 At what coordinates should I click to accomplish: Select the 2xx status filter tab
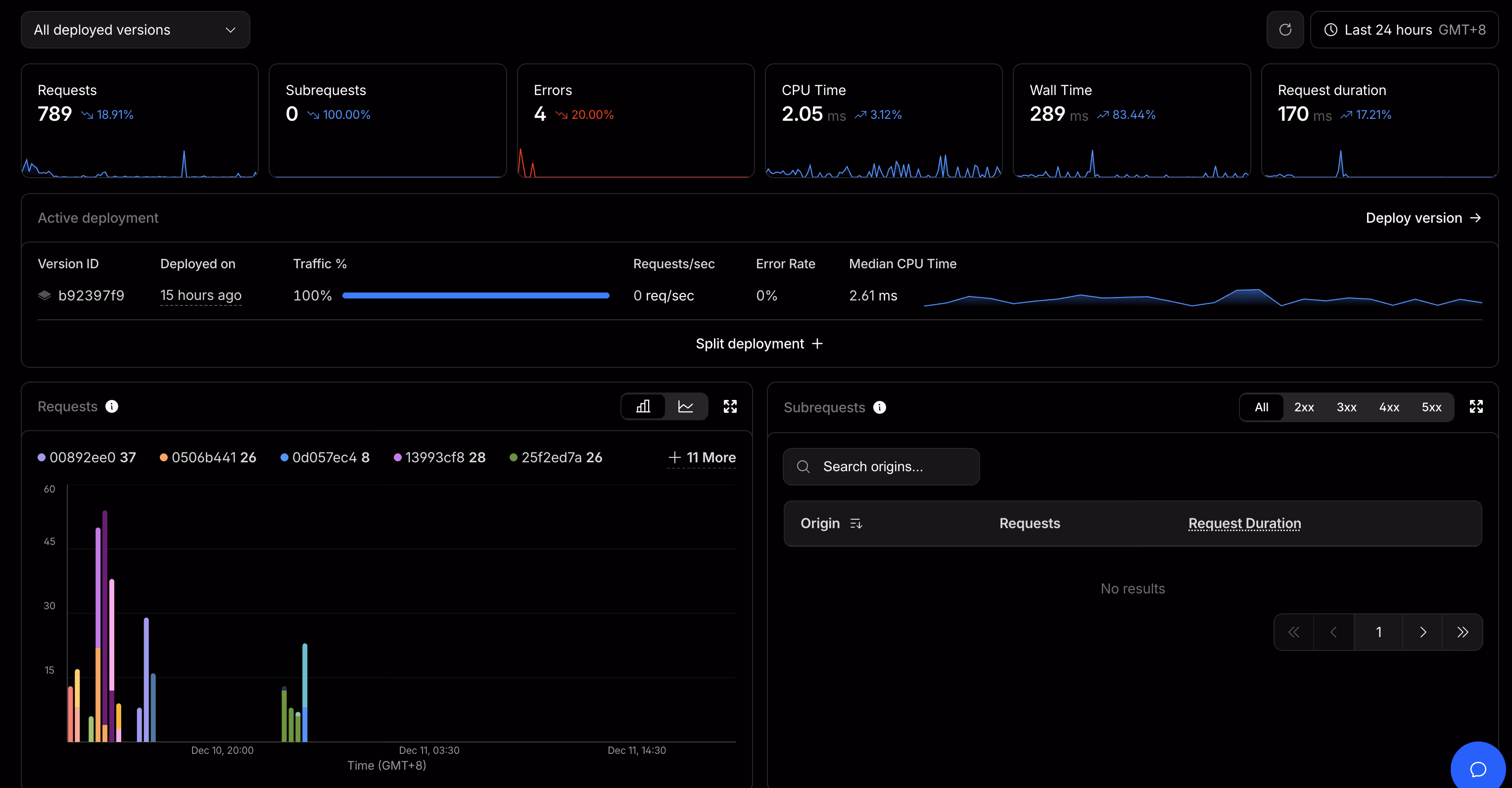tap(1304, 407)
